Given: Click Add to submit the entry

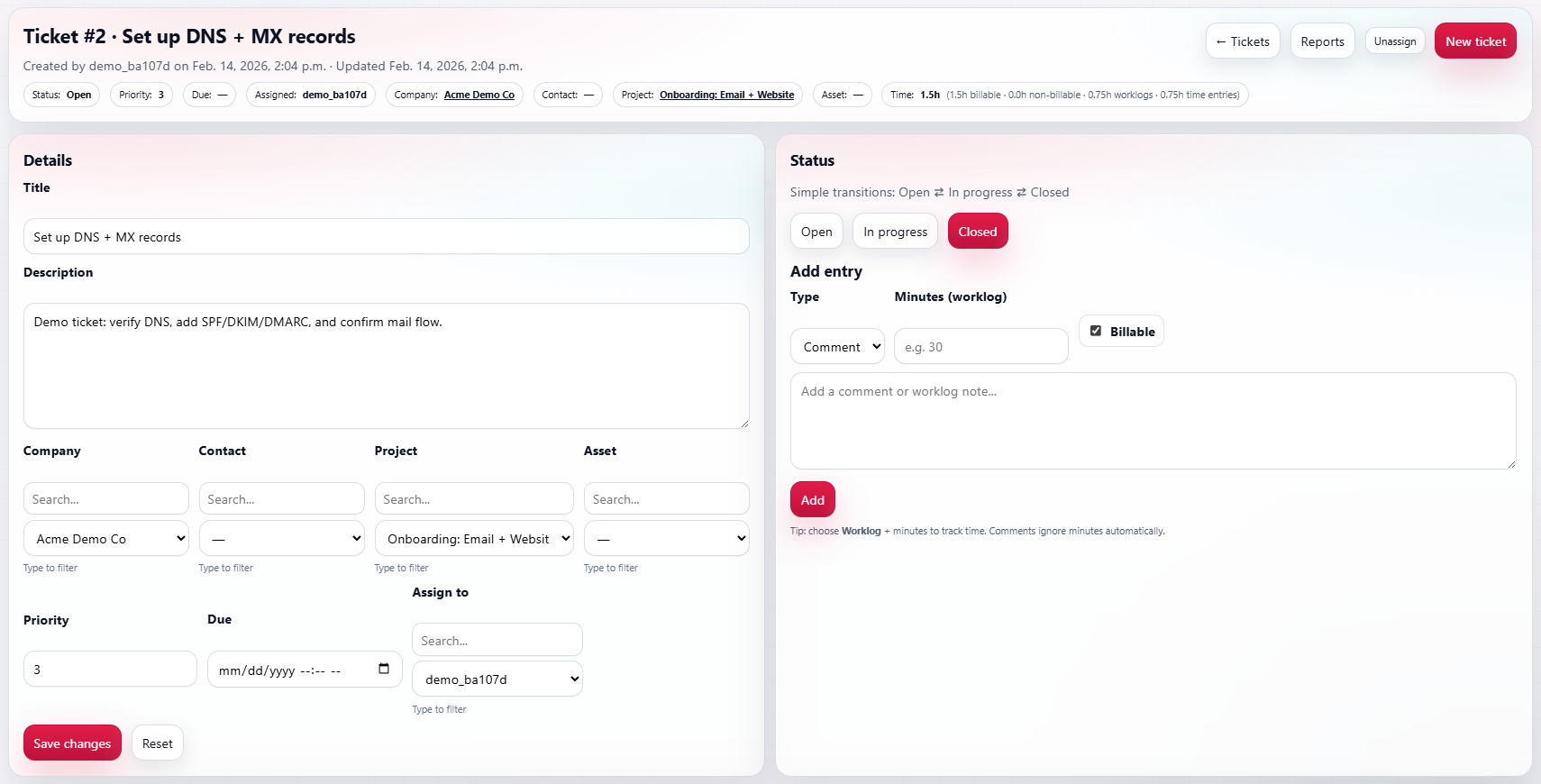Looking at the screenshot, I should pos(813,500).
